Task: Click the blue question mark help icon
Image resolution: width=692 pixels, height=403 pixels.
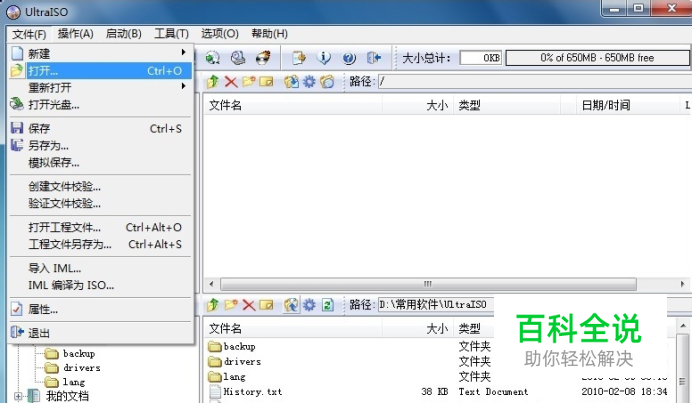Action: pyautogui.click(x=349, y=58)
